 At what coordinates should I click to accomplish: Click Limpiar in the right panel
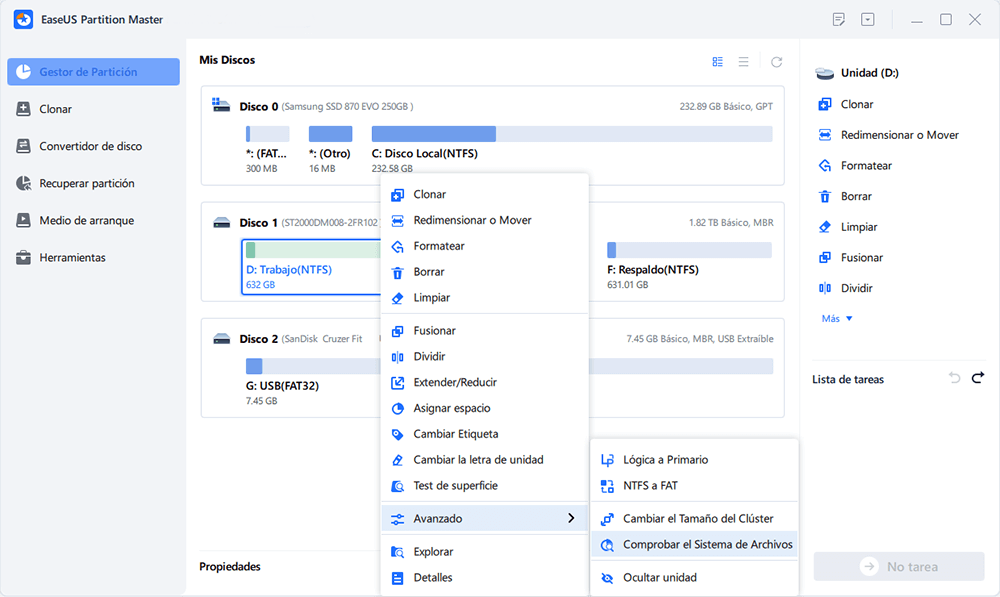click(x=847, y=226)
